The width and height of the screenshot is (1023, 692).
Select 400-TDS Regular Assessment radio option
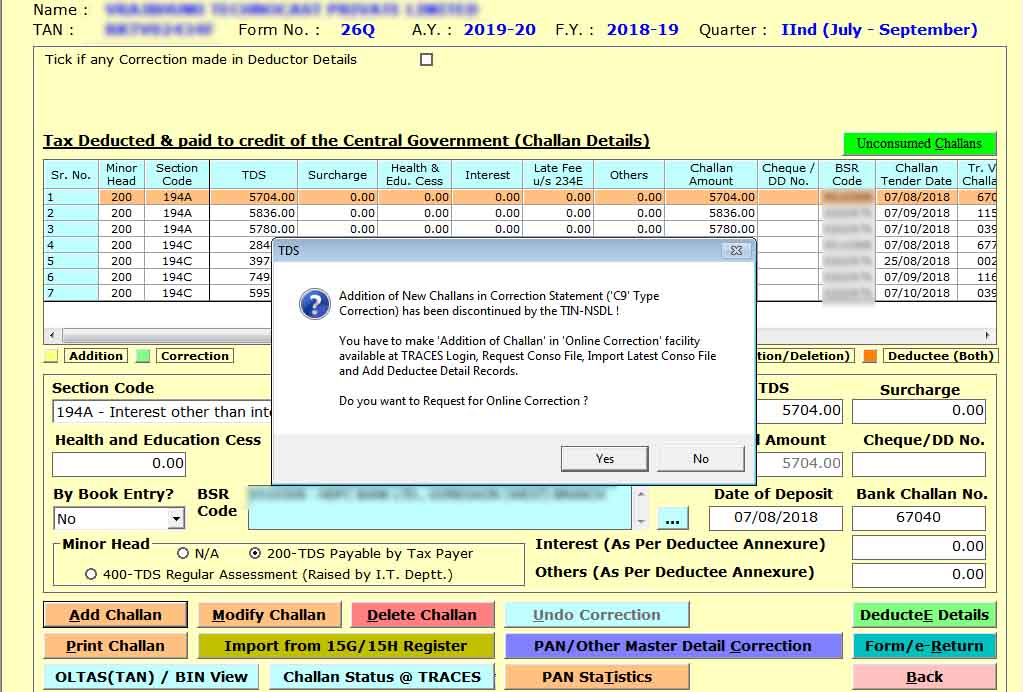(92, 574)
